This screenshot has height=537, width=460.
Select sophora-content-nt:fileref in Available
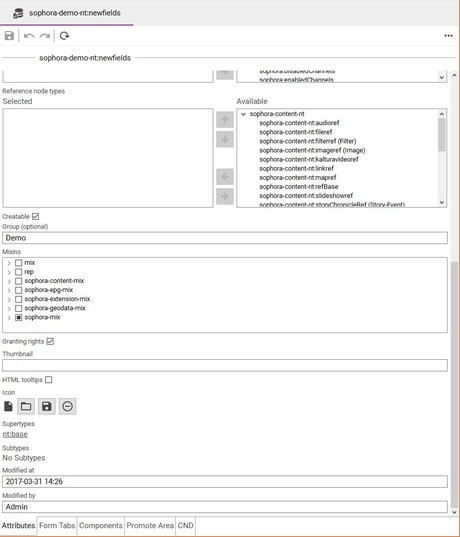tap(296, 132)
